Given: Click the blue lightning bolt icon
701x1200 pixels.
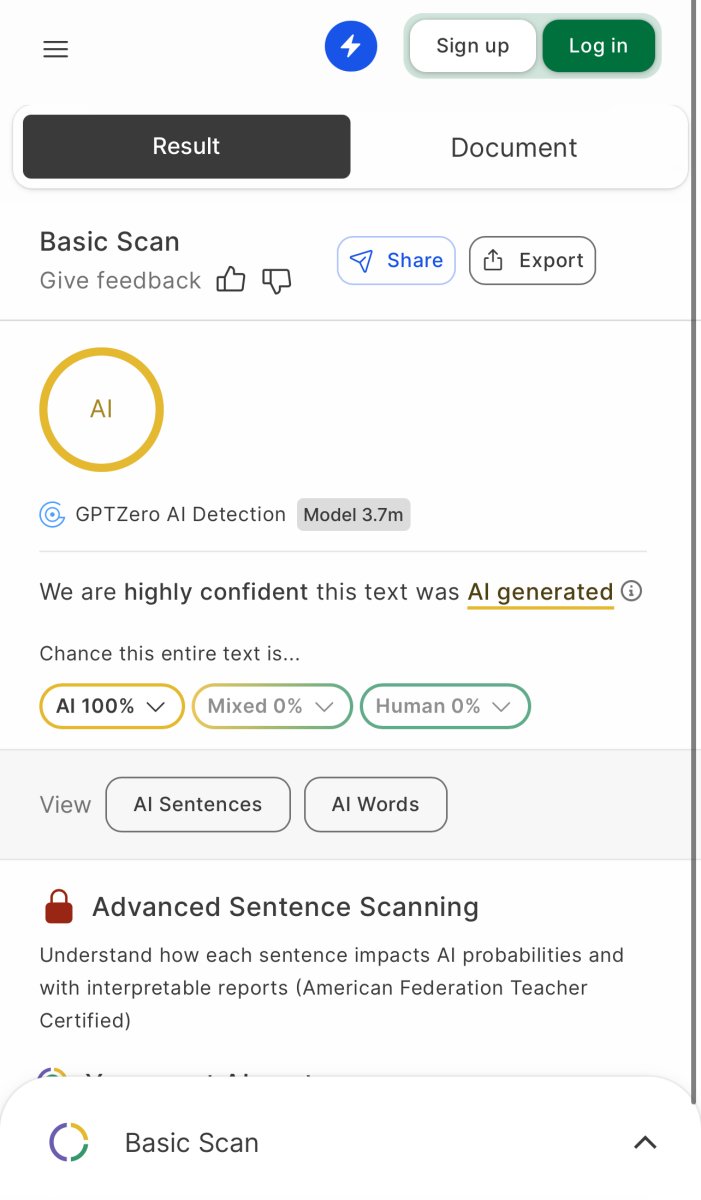Looking at the screenshot, I should [x=351, y=46].
